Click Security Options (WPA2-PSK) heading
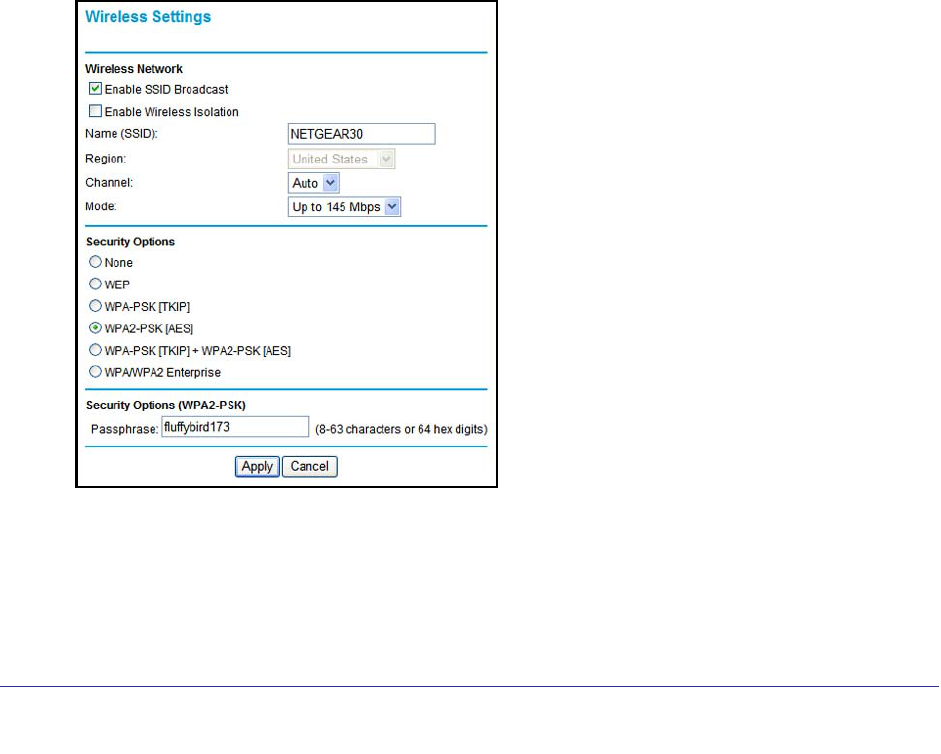Viewport: 941px width, 754px height. point(166,405)
